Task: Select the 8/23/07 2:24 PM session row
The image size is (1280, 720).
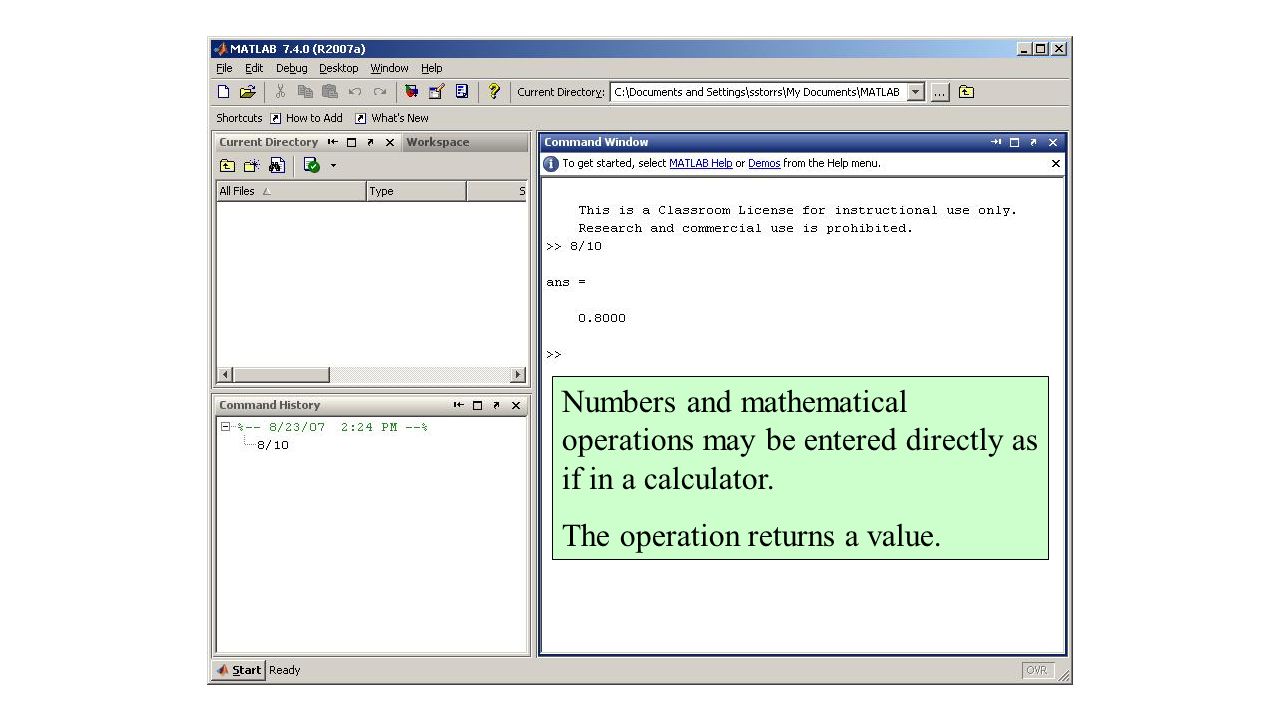Action: pos(332,427)
